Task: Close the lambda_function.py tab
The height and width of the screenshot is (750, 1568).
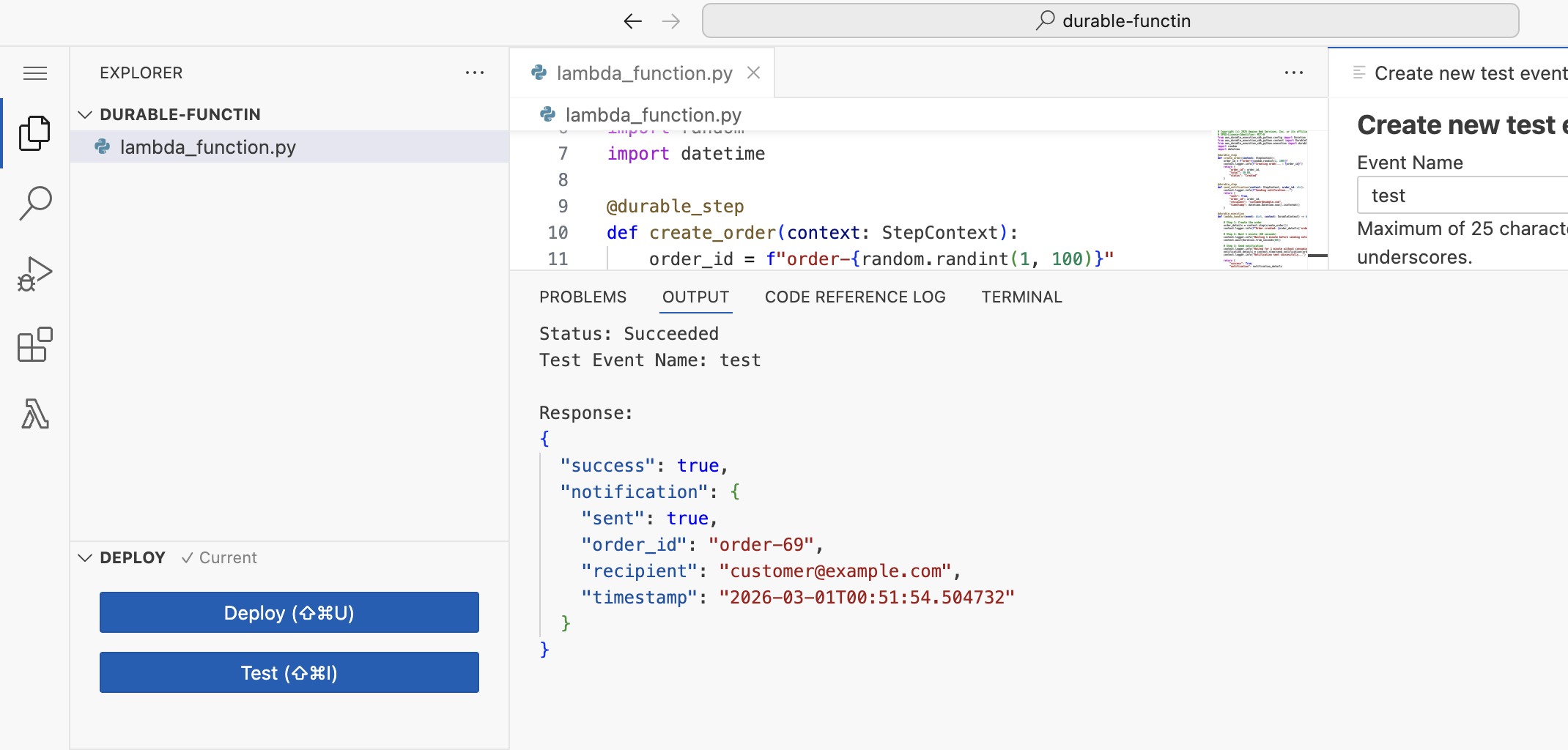Action: tap(753, 73)
